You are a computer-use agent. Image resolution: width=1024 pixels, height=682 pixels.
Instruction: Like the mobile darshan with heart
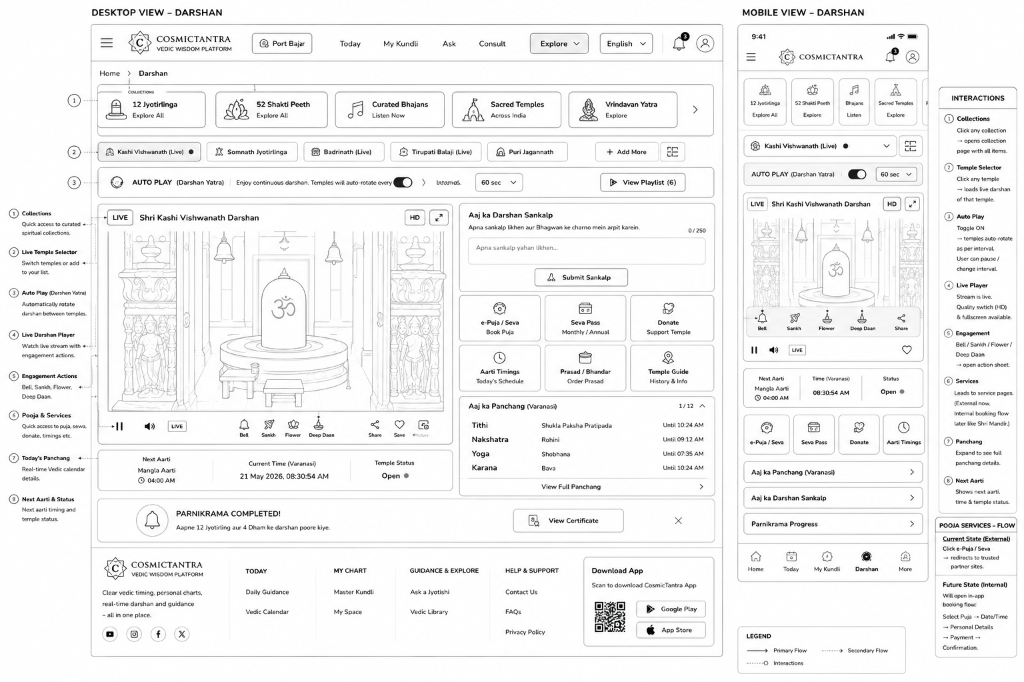pyautogui.click(x=906, y=350)
